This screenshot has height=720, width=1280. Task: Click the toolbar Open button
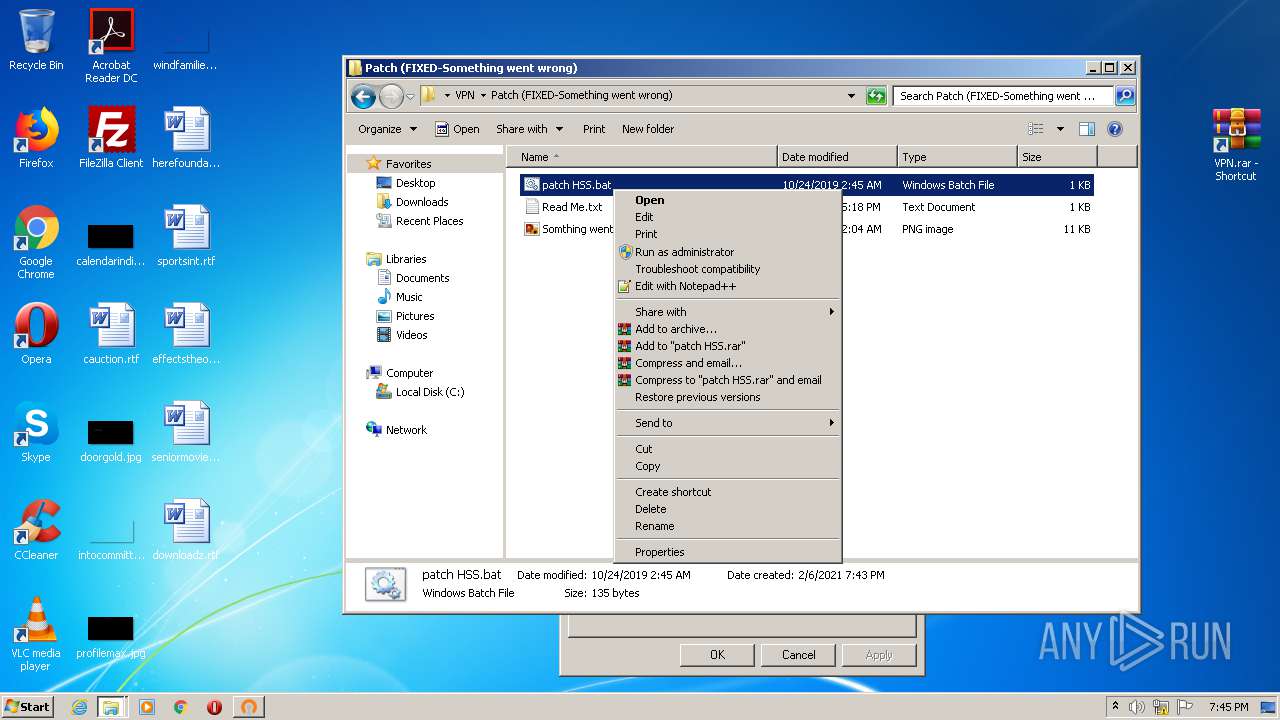tap(457, 129)
